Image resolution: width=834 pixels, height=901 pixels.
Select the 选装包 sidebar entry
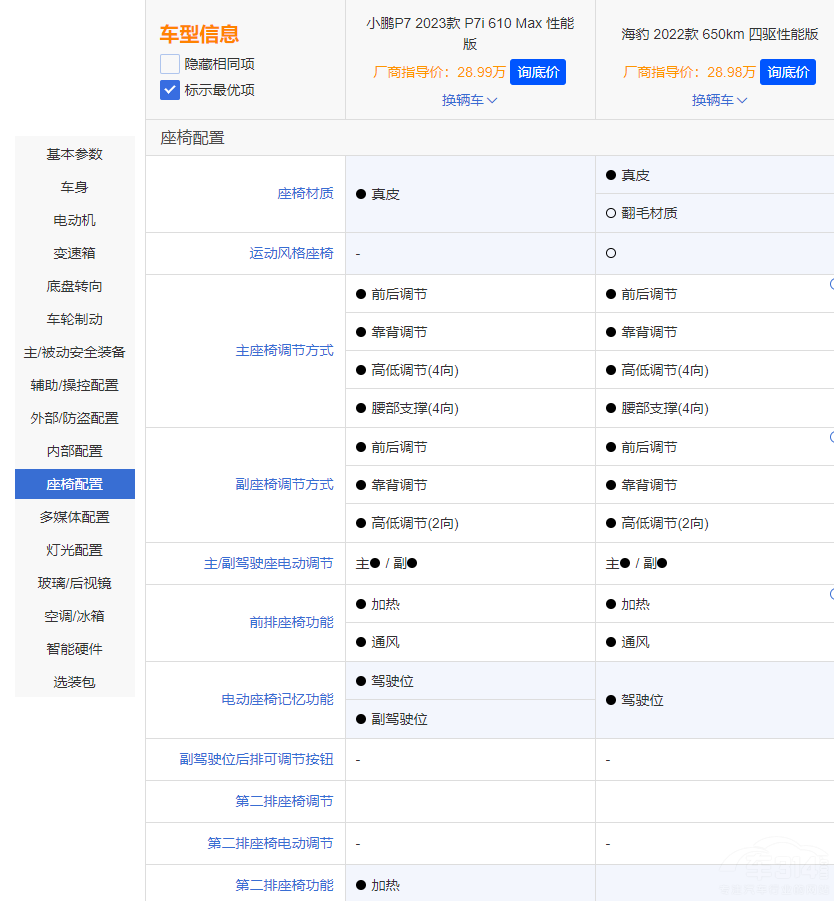(x=74, y=682)
